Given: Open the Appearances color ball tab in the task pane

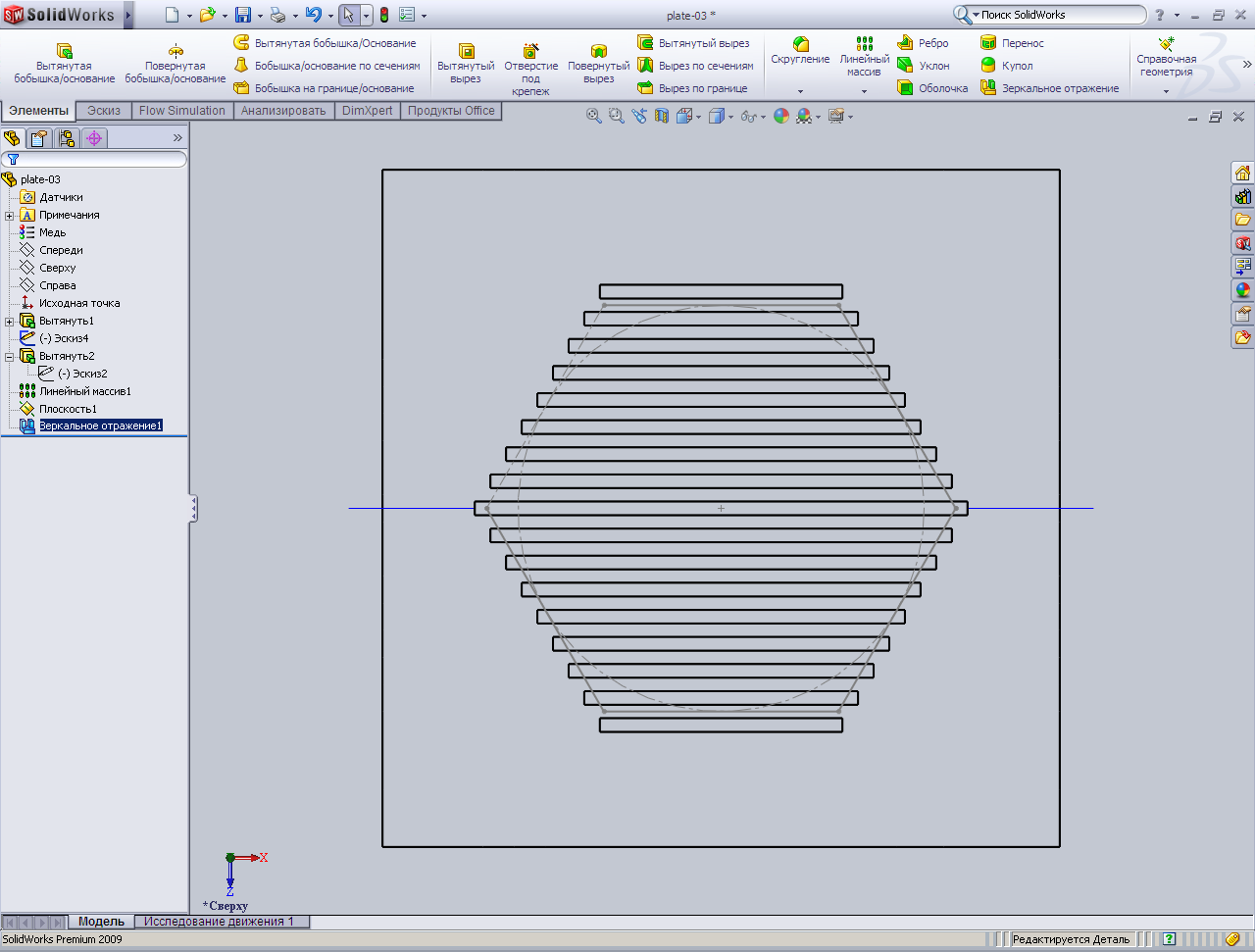Looking at the screenshot, I should (x=1242, y=290).
